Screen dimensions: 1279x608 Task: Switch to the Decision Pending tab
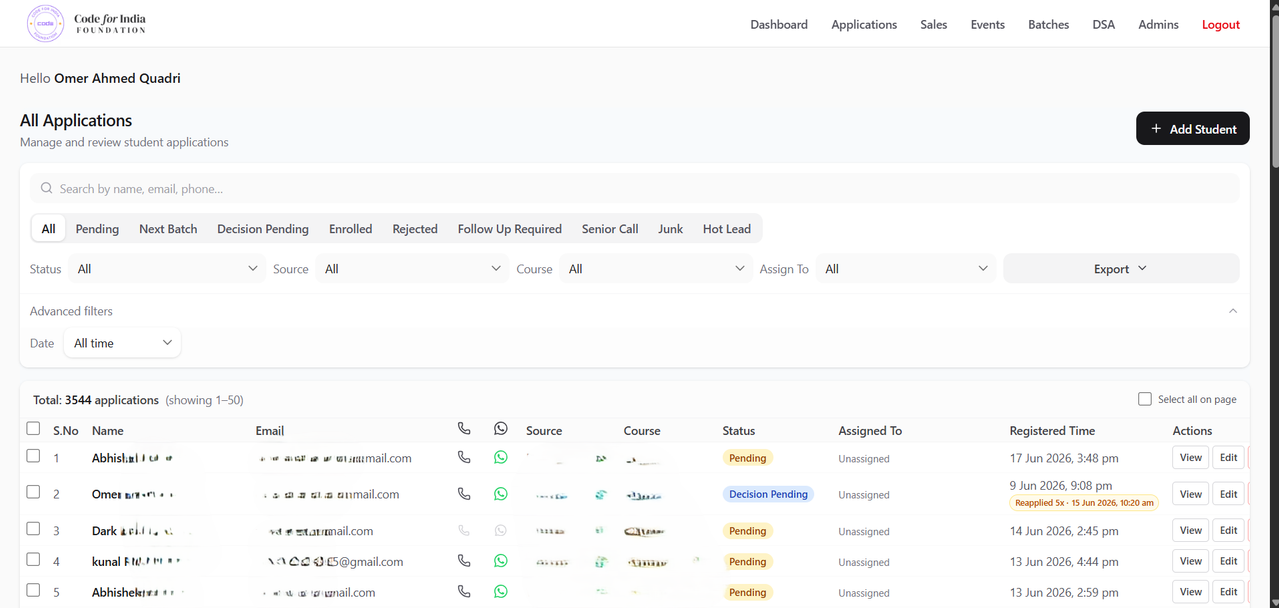coord(263,229)
